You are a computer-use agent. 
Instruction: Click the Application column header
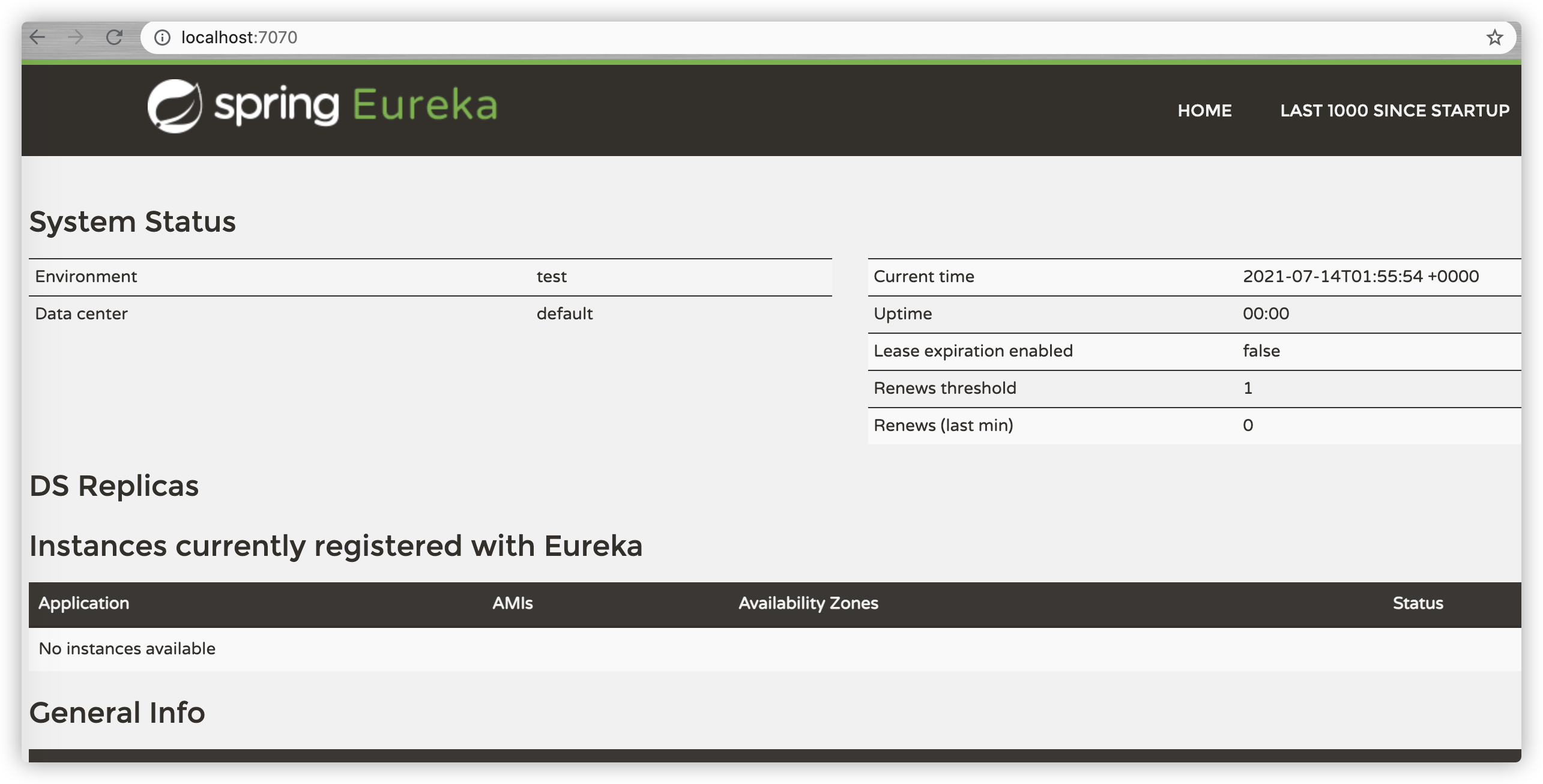pyautogui.click(x=84, y=603)
